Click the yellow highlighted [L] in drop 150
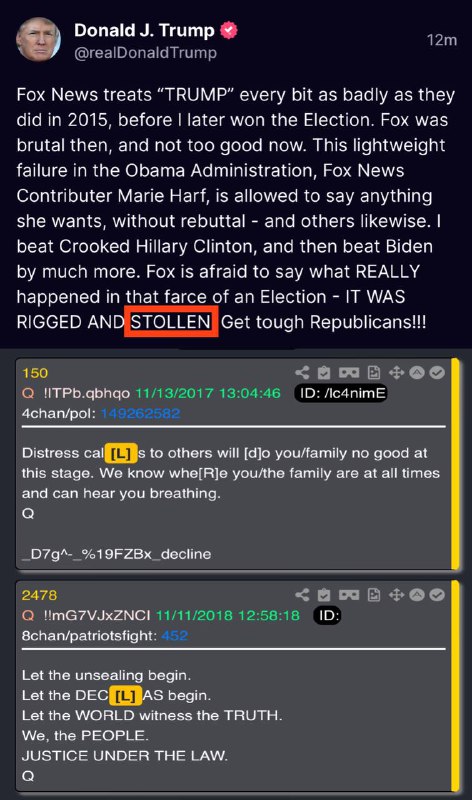The height and width of the screenshot is (800, 472). coord(121,453)
